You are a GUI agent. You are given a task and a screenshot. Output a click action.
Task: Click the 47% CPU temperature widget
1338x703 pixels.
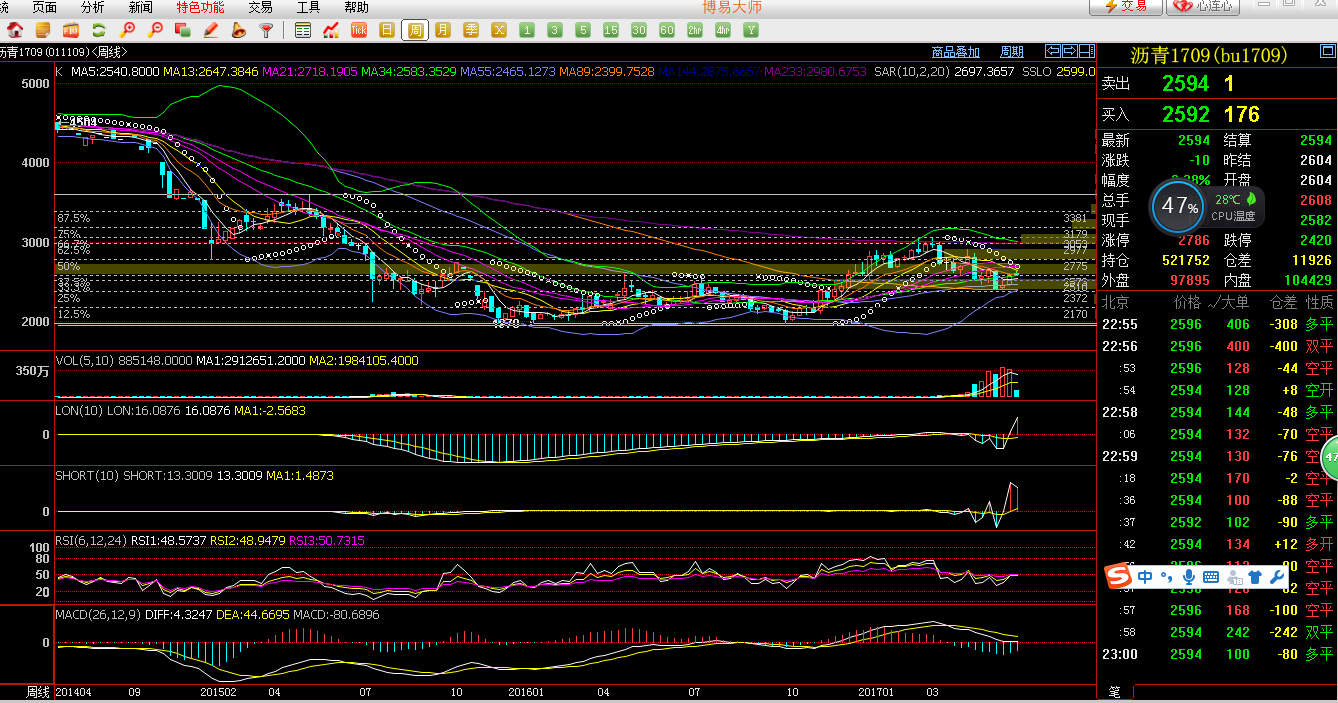1180,207
